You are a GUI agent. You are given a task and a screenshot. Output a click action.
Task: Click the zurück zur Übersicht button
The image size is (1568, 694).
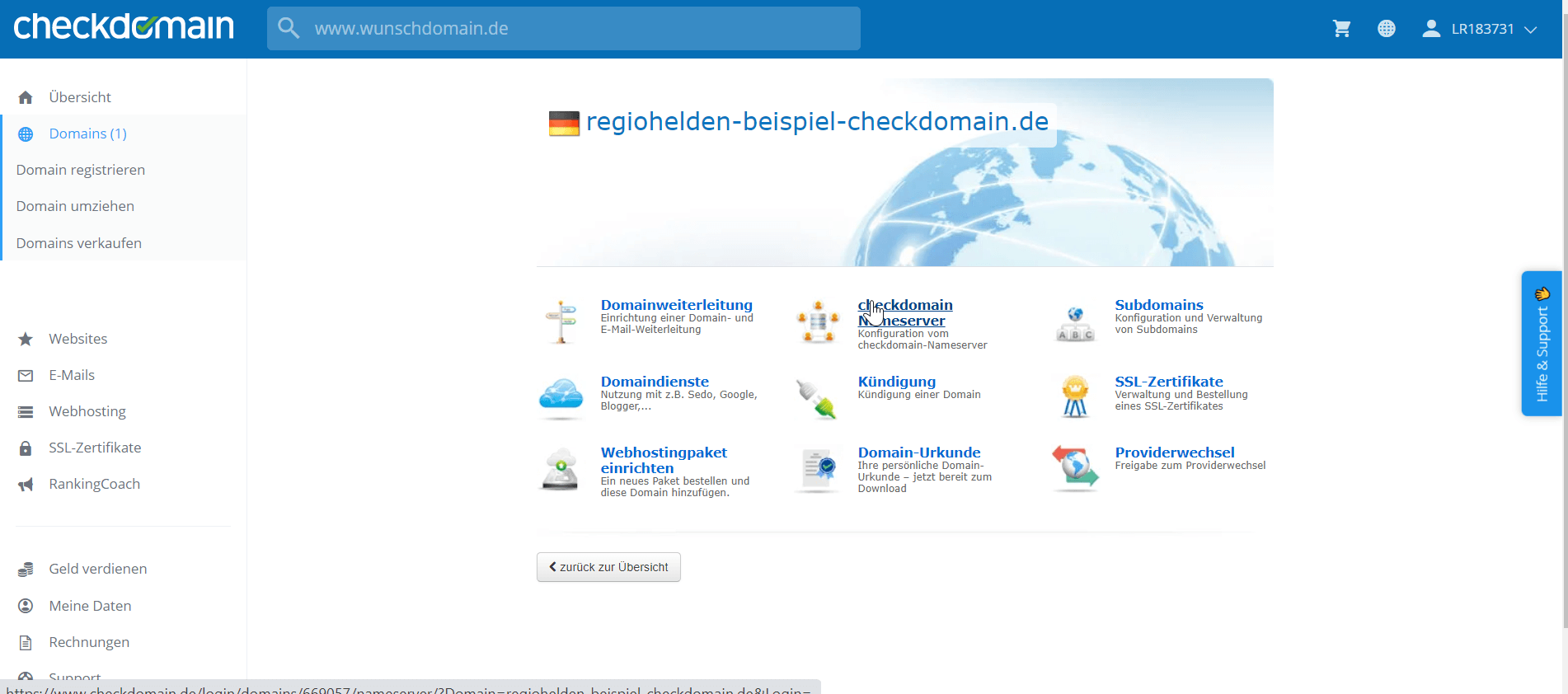click(608, 567)
